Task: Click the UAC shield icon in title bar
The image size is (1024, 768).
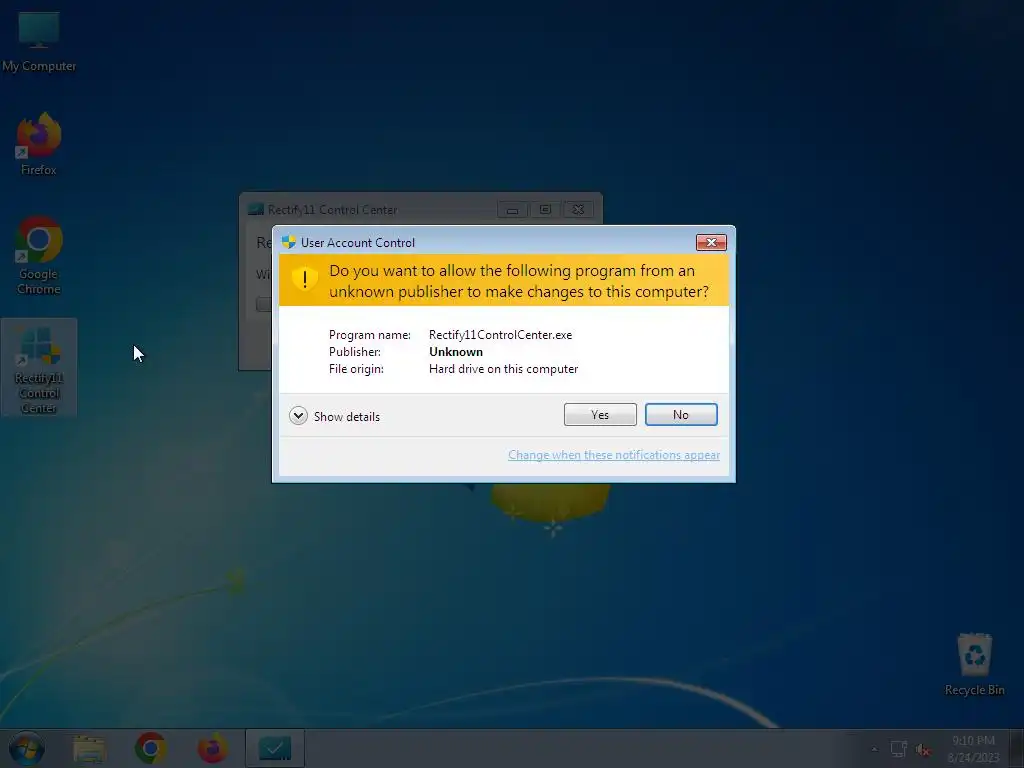Action: pos(289,242)
